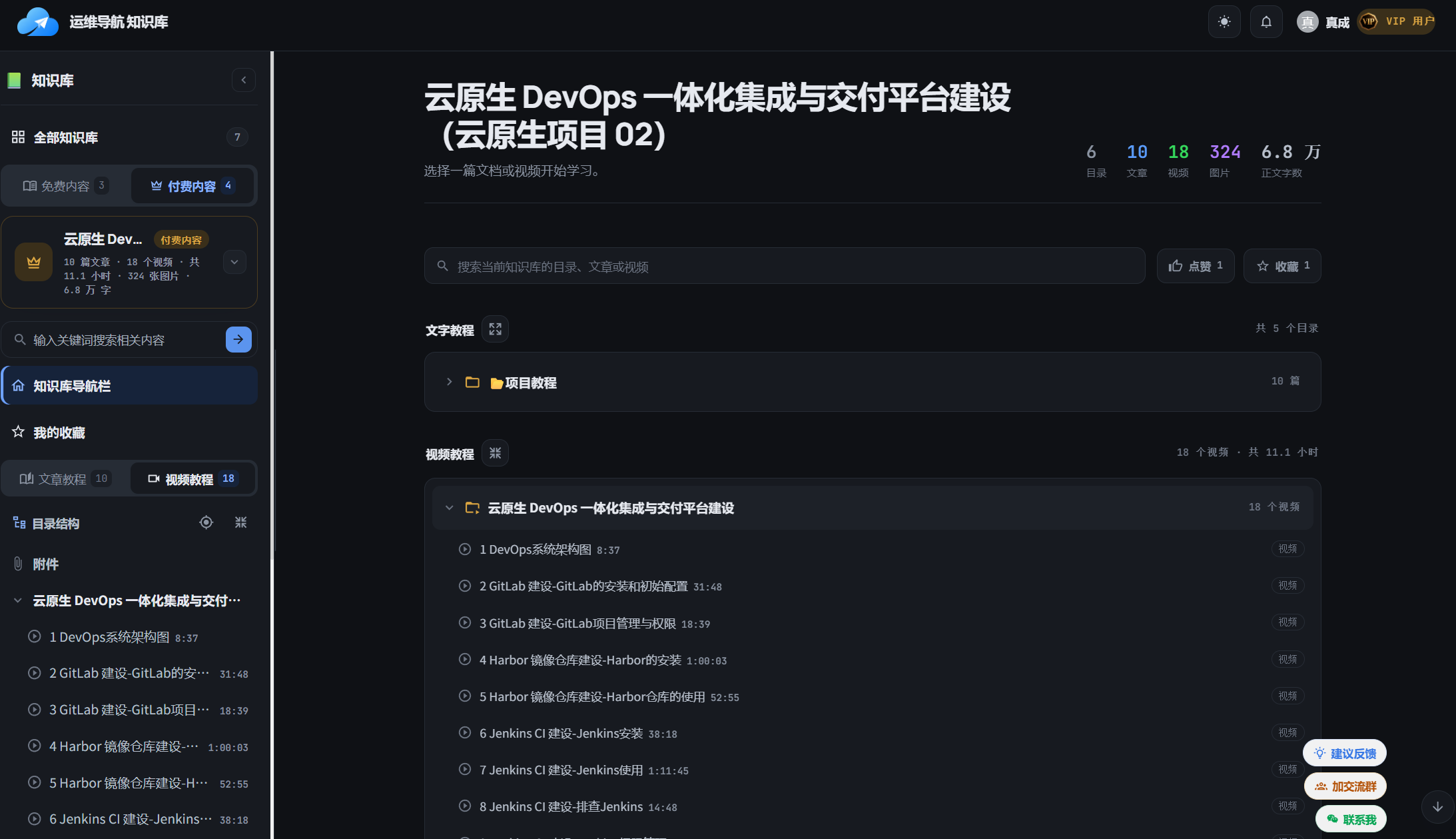Toggle light/dark theme sun icon
The image size is (1456, 839).
pos(1224,22)
